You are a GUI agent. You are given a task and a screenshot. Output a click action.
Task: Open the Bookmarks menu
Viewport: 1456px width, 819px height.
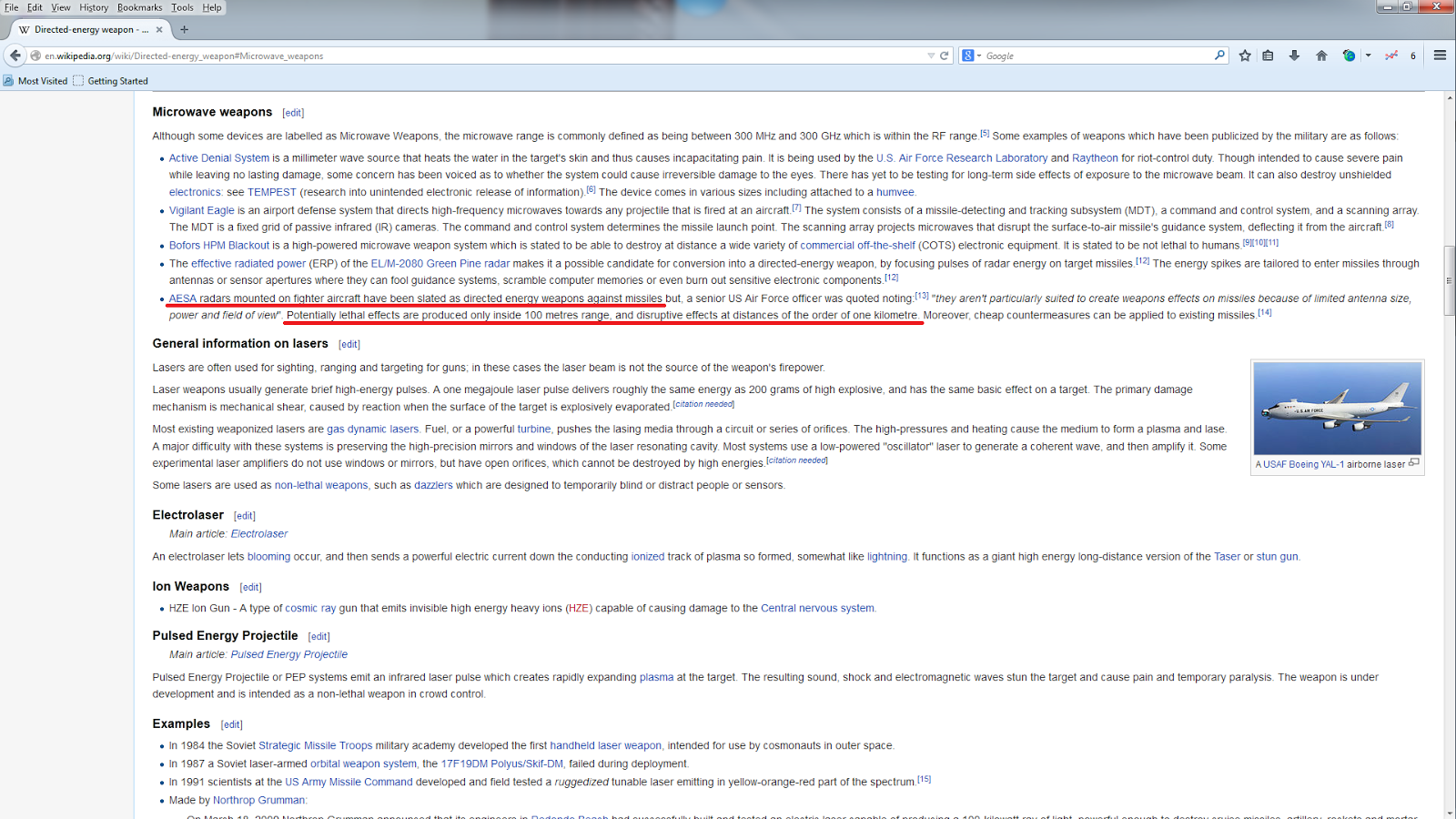click(x=139, y=7)
